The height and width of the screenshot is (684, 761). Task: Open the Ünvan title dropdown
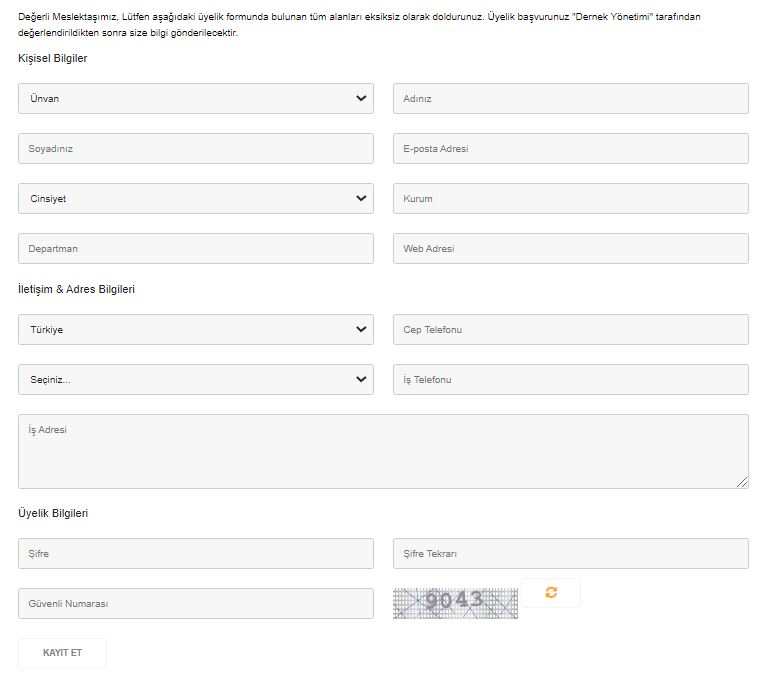(196, 98)
